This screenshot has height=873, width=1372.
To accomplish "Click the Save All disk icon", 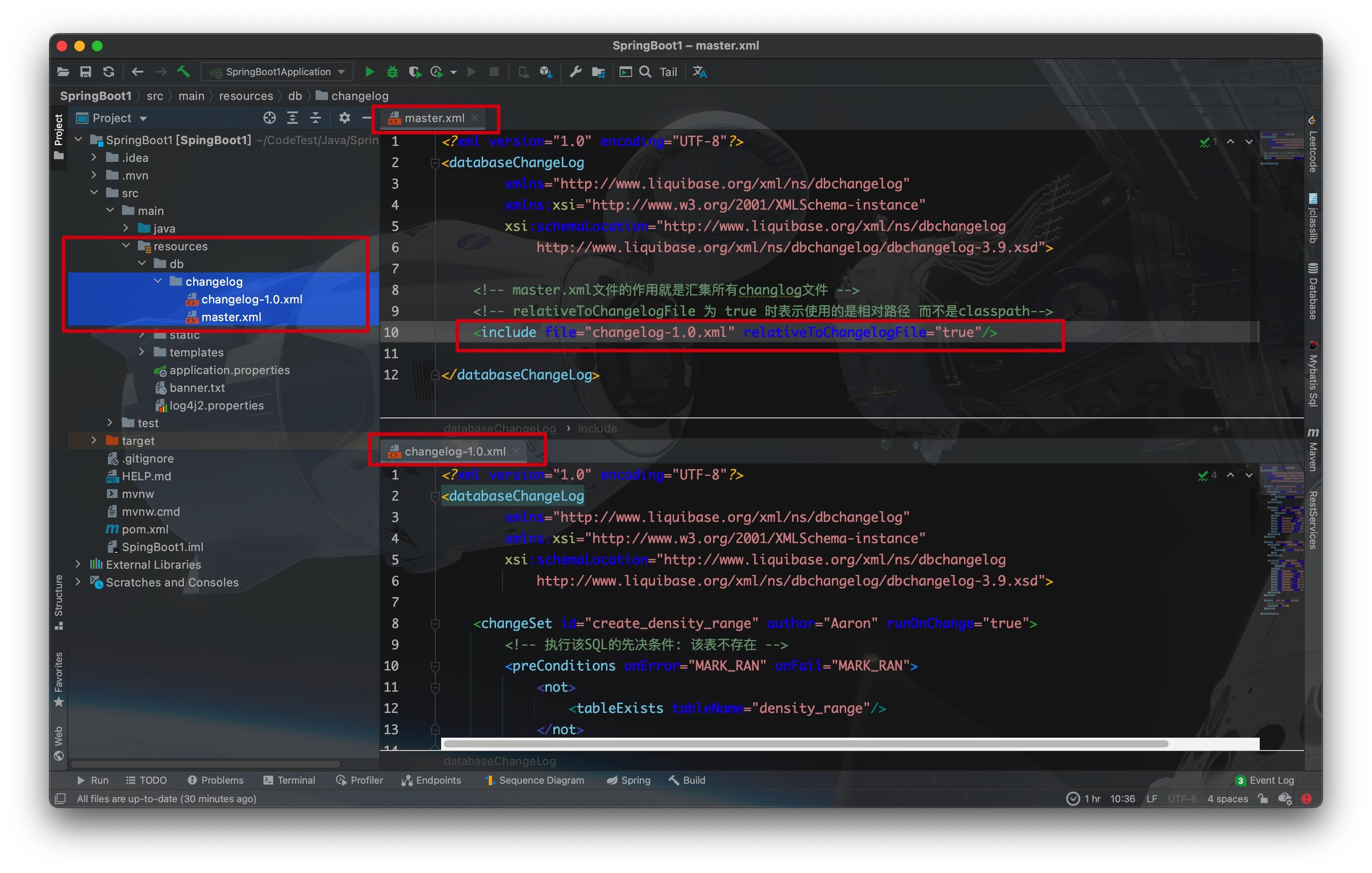I will tap(85, 72).
